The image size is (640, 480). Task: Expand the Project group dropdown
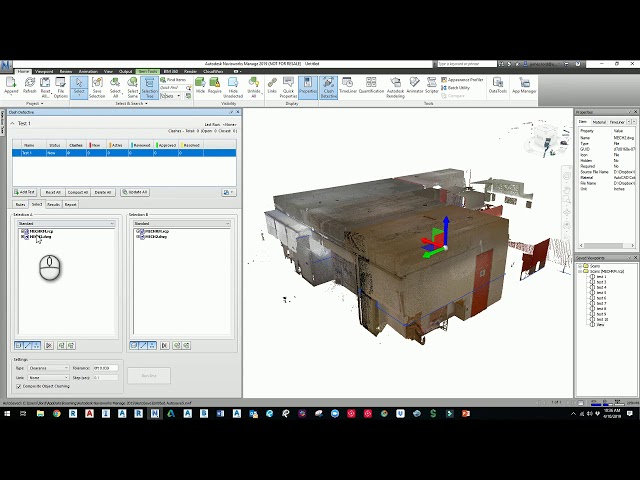click(x=35, y=104)
